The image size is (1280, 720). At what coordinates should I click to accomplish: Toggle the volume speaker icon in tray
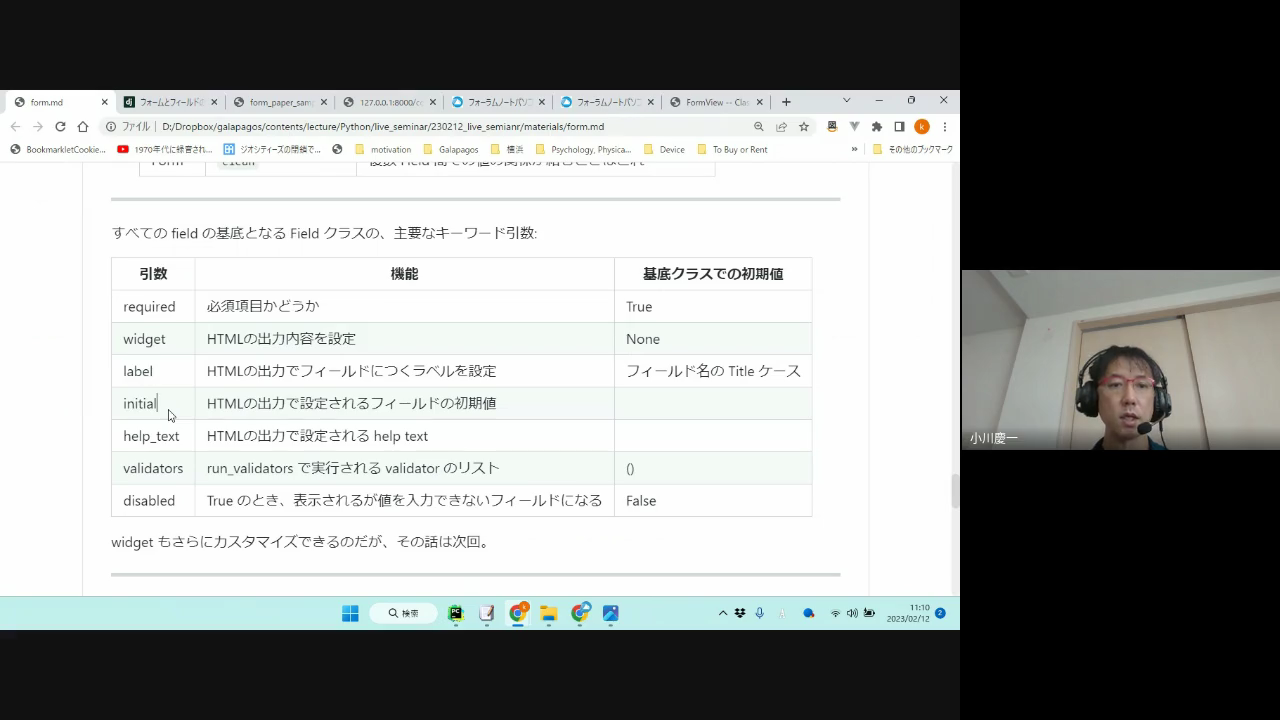pos(852,613)
